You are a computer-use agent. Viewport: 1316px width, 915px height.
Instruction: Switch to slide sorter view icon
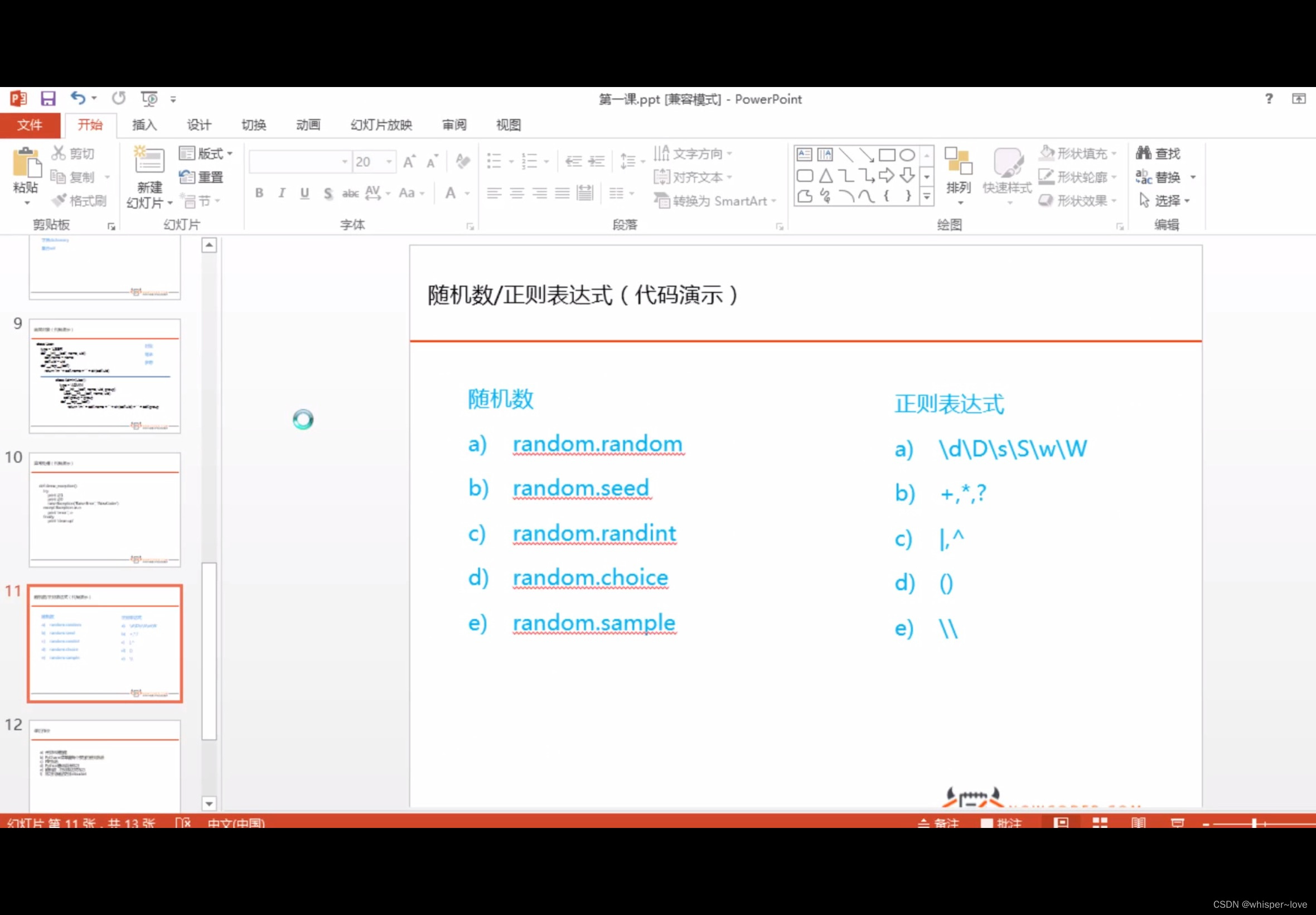(x=1100, y=822)
